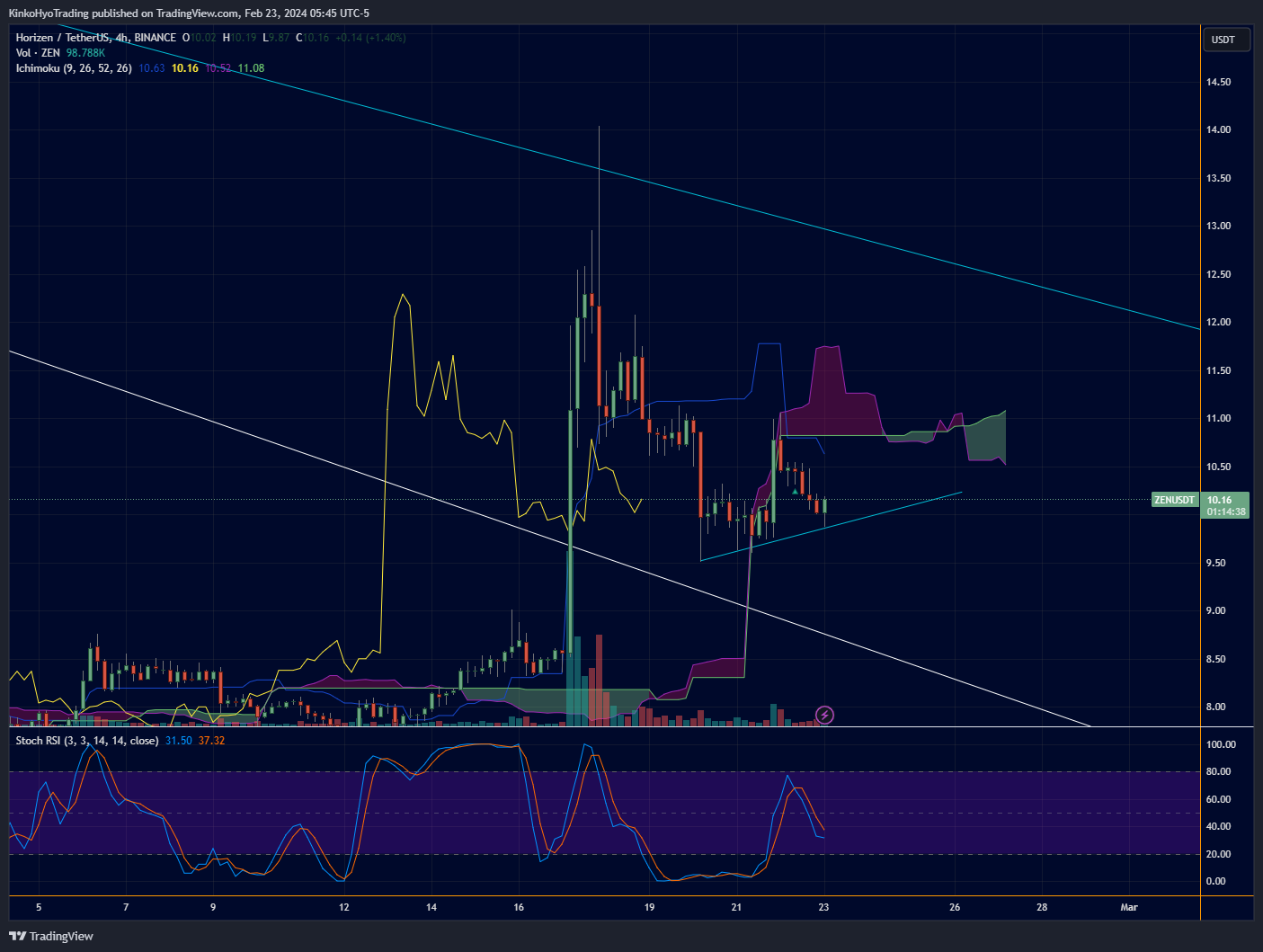Click date label 5 on time axis
The width and height of the screenshot is (1263, 952).
point(39,907)
